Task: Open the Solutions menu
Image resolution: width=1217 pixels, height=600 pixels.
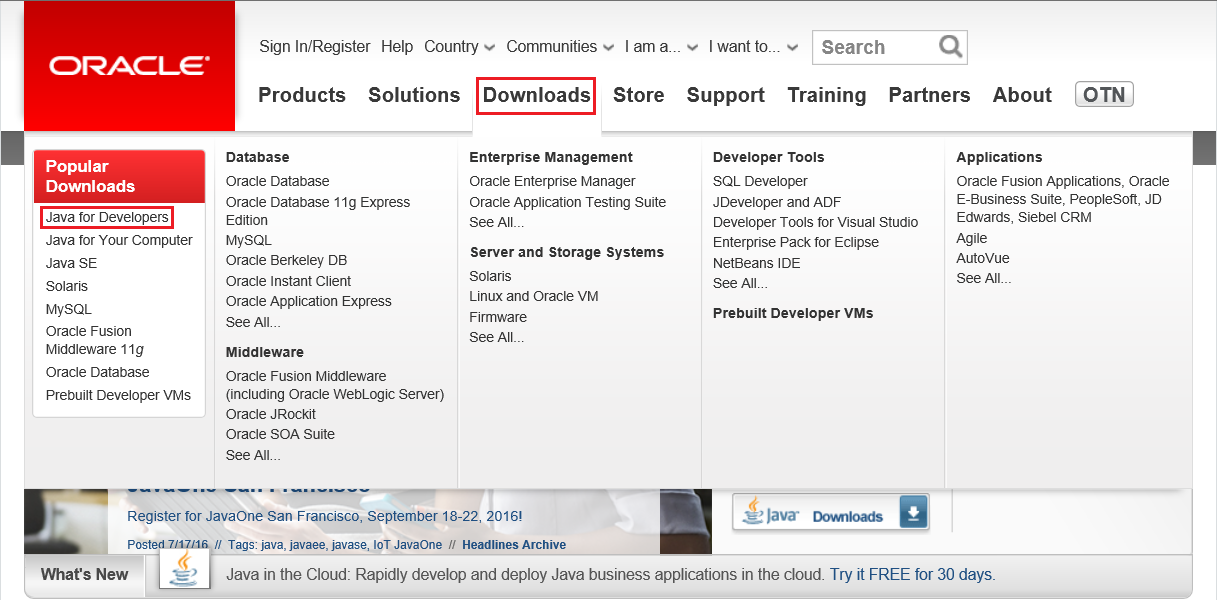Action: click(414, 95)
